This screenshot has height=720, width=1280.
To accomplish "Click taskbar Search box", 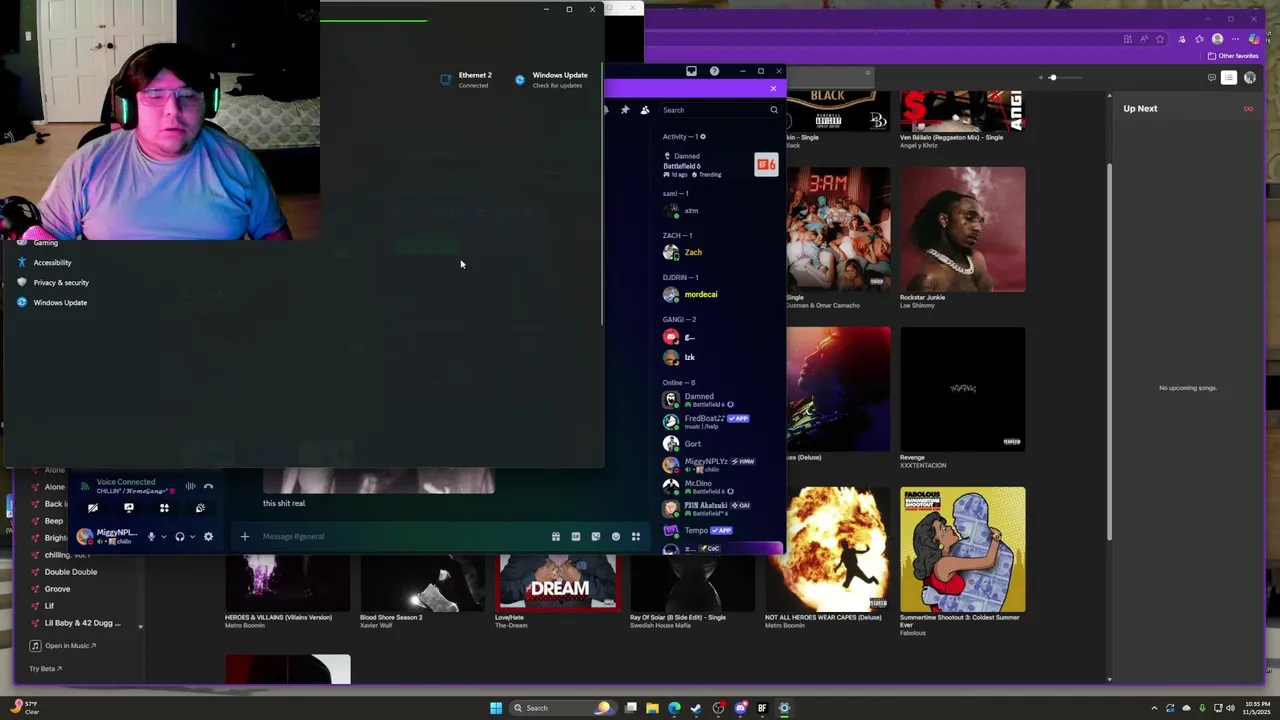I will click(x=562, y=708).
